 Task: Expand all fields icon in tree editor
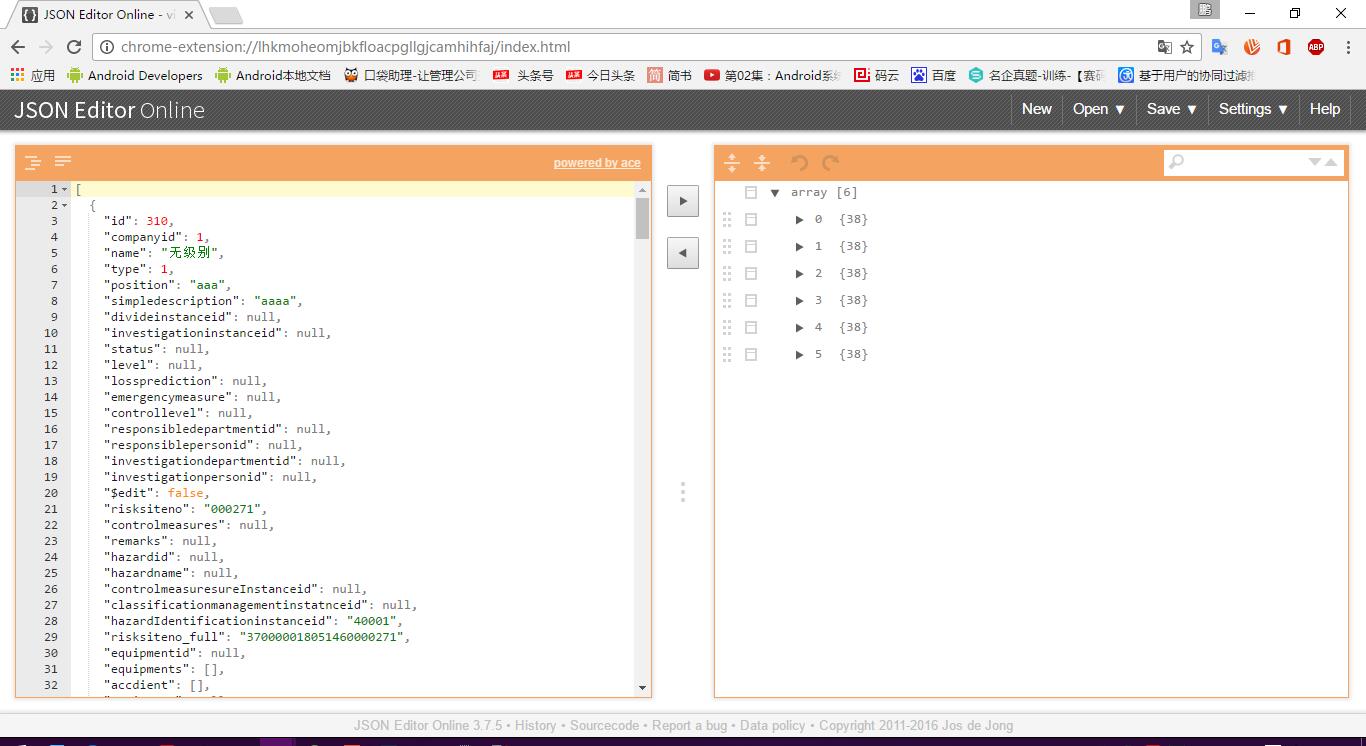click(732, 163)
